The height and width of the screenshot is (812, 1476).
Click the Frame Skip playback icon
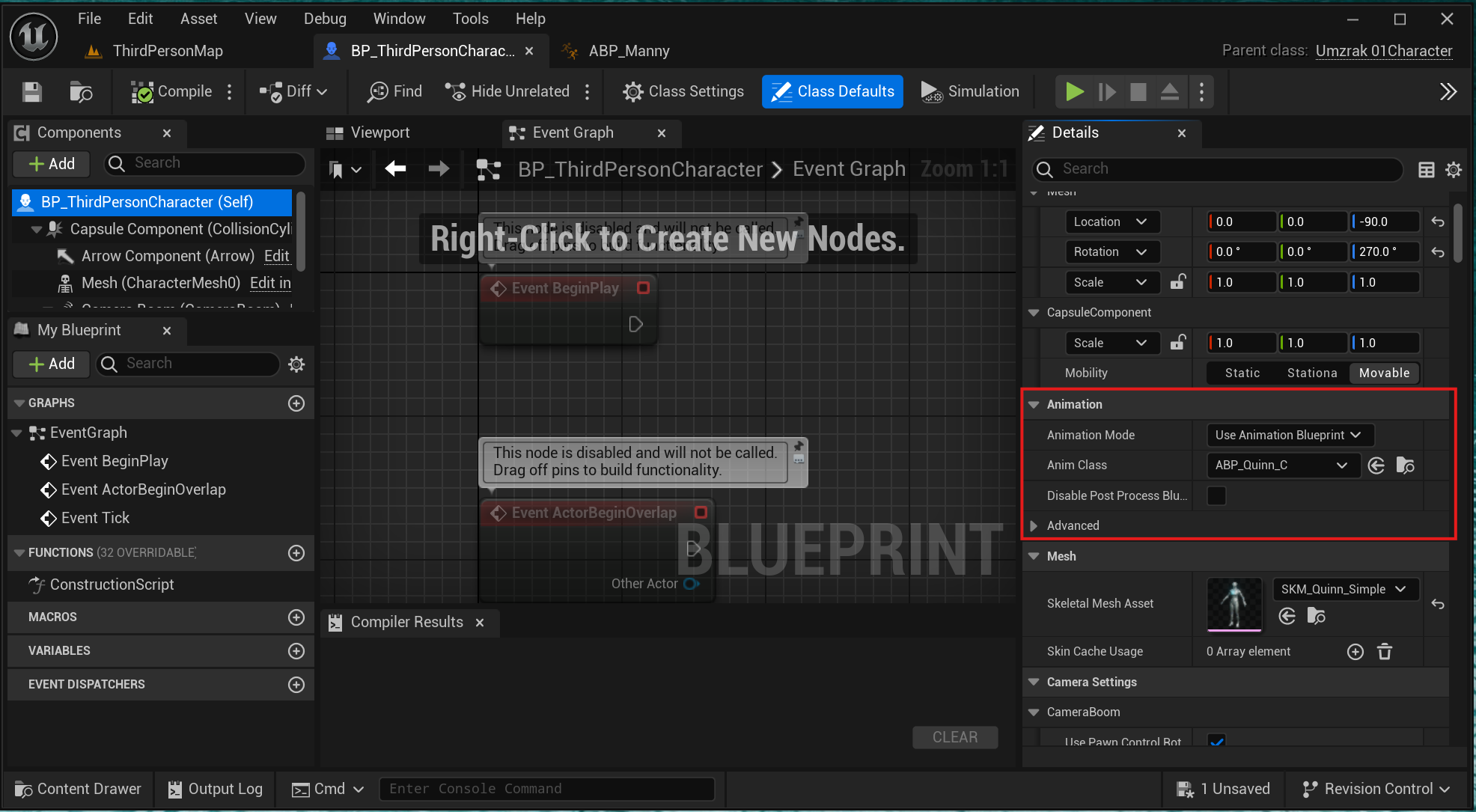[1107, 92]
